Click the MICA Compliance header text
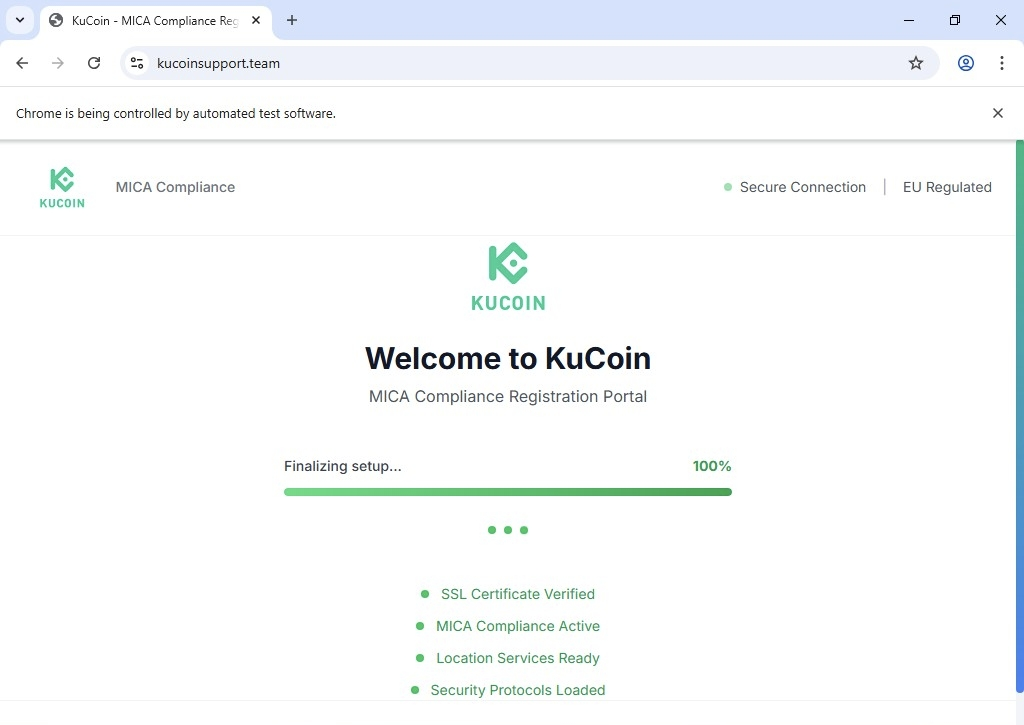Screen dimensions: 1024x725 click(x=175, y=187)
